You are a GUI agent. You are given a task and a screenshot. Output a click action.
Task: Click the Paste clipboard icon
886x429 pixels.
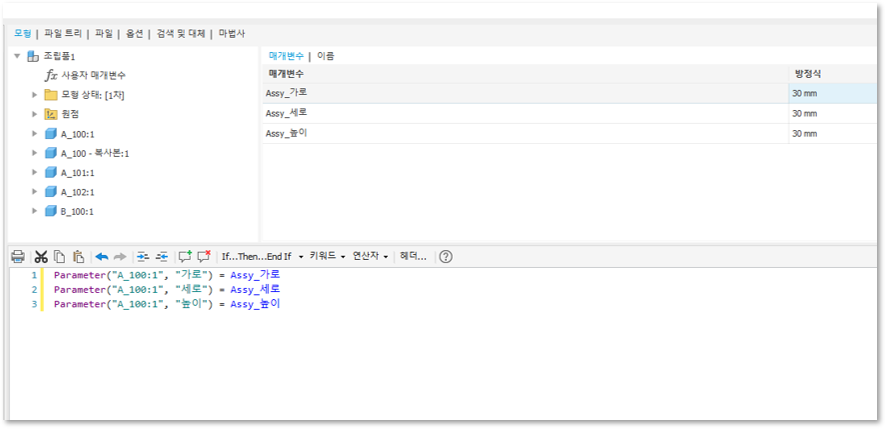pyautogui.click(x=78, y=256)
